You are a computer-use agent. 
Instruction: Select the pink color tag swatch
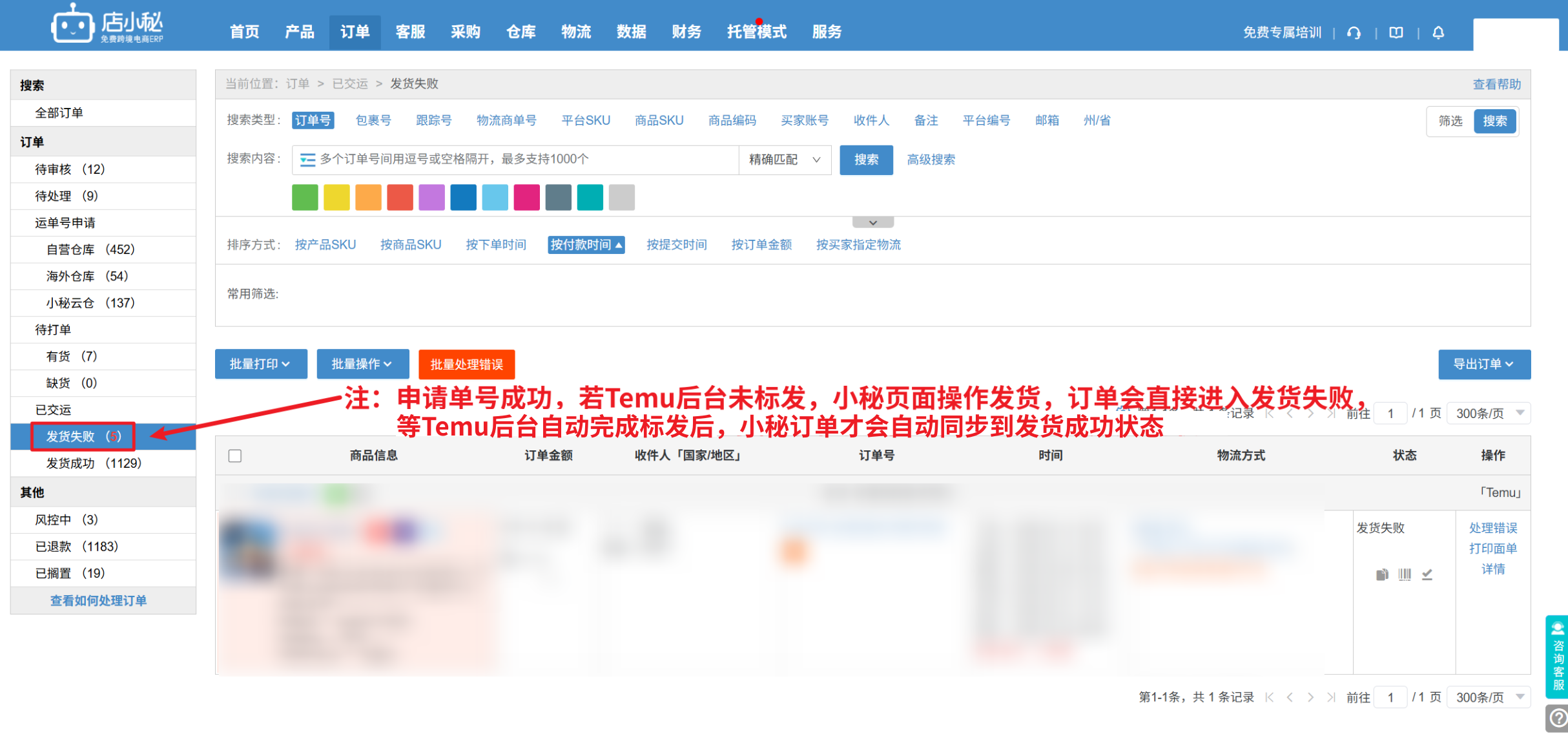pyautogui.click(x=526, y=197)
